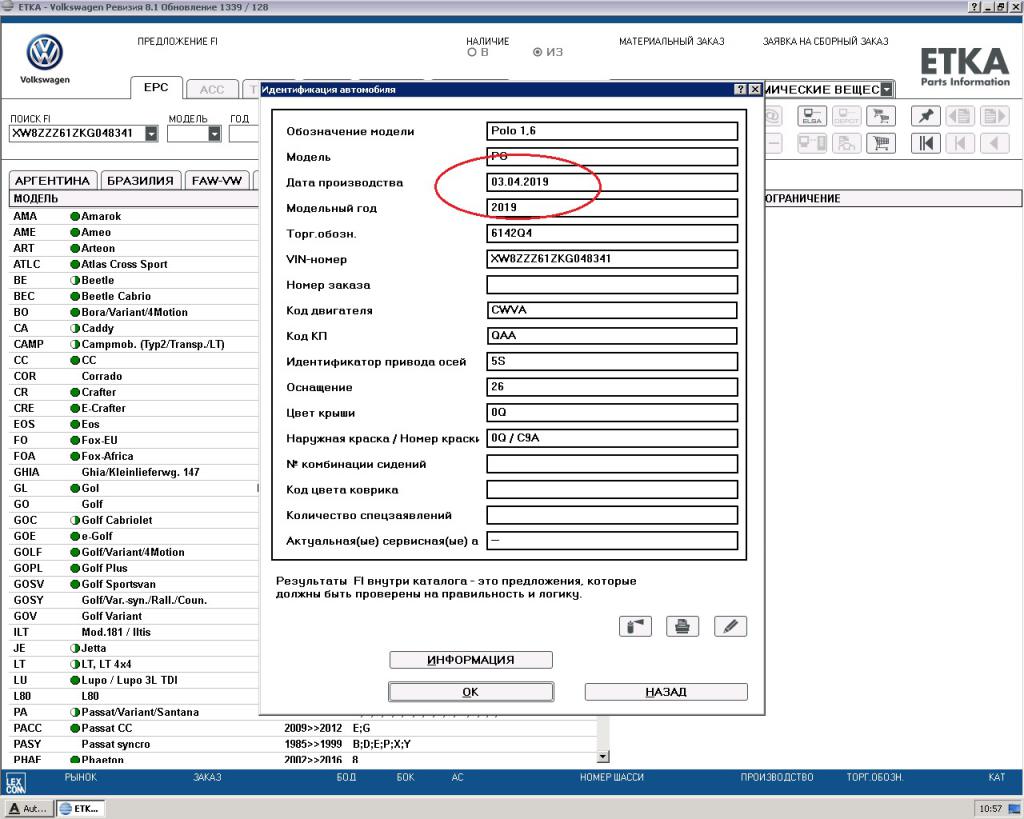Select Jetta in model list
The image size is (1024, 819).
pyautogui.click(x=134, y=648)
